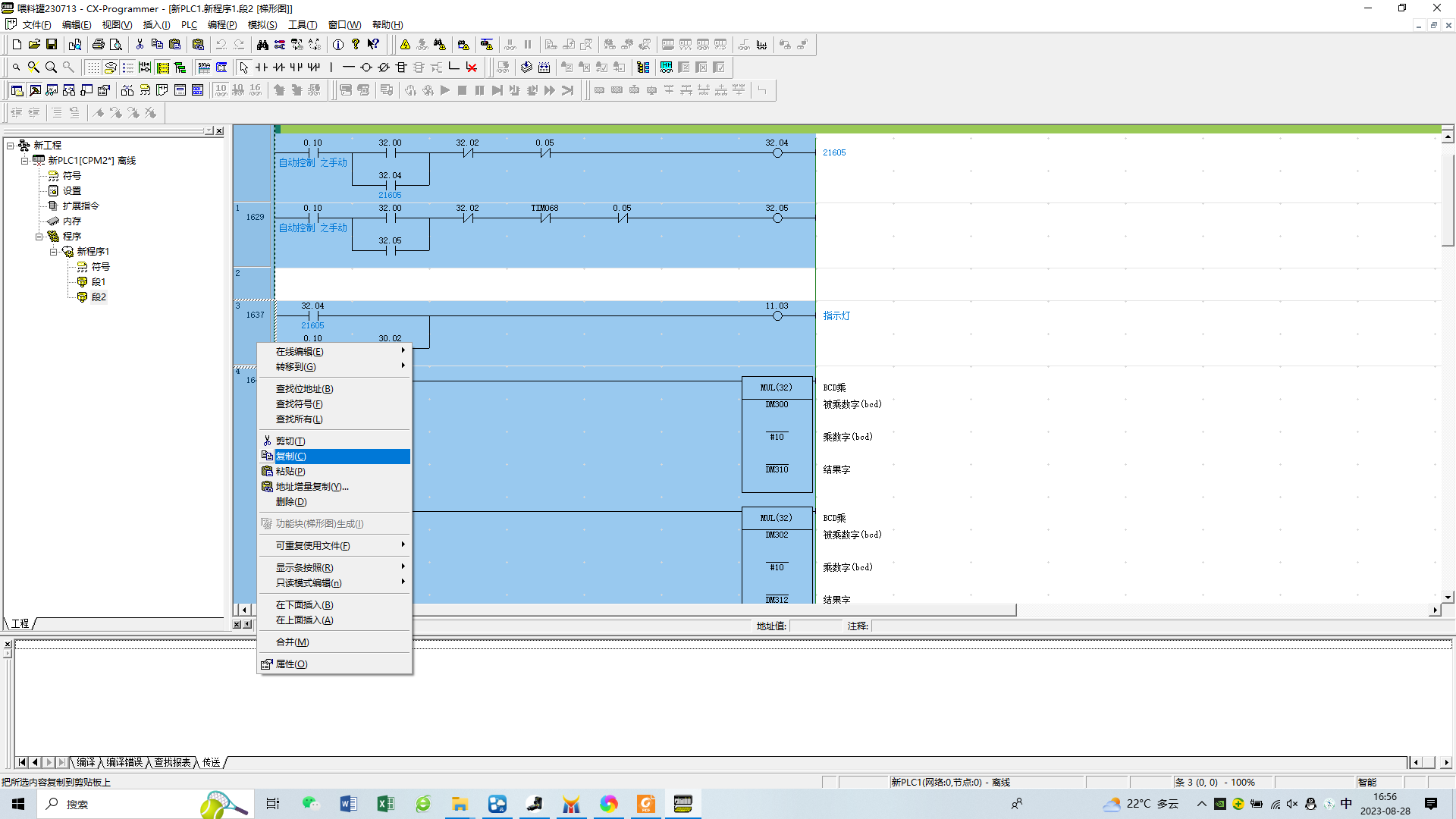
Task: Toggle the Show Rung Comments list button
Action: pyautogui.click(x=127, y=67)
